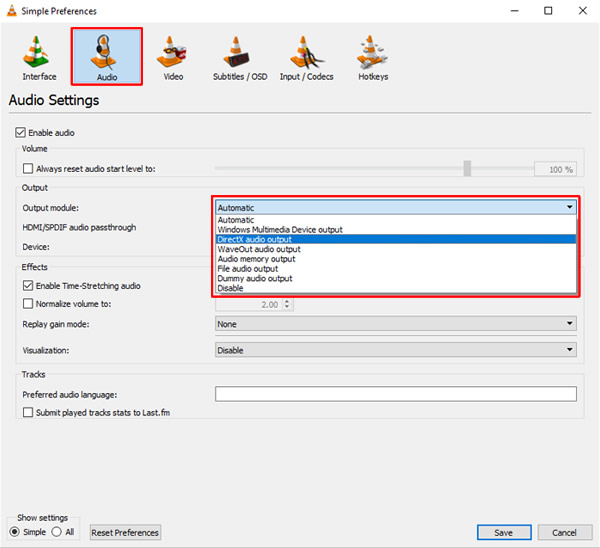Collapse the Output module Automatic combo box

tap(396, 207)
